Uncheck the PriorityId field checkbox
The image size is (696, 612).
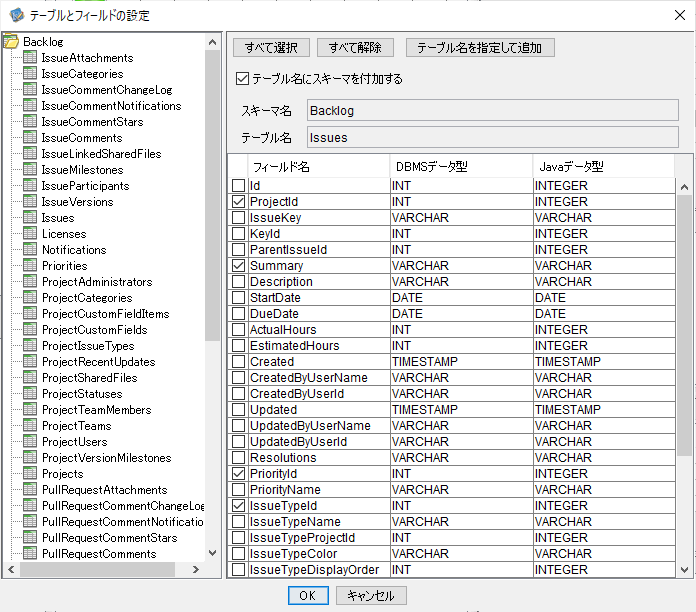coord(238,473)
